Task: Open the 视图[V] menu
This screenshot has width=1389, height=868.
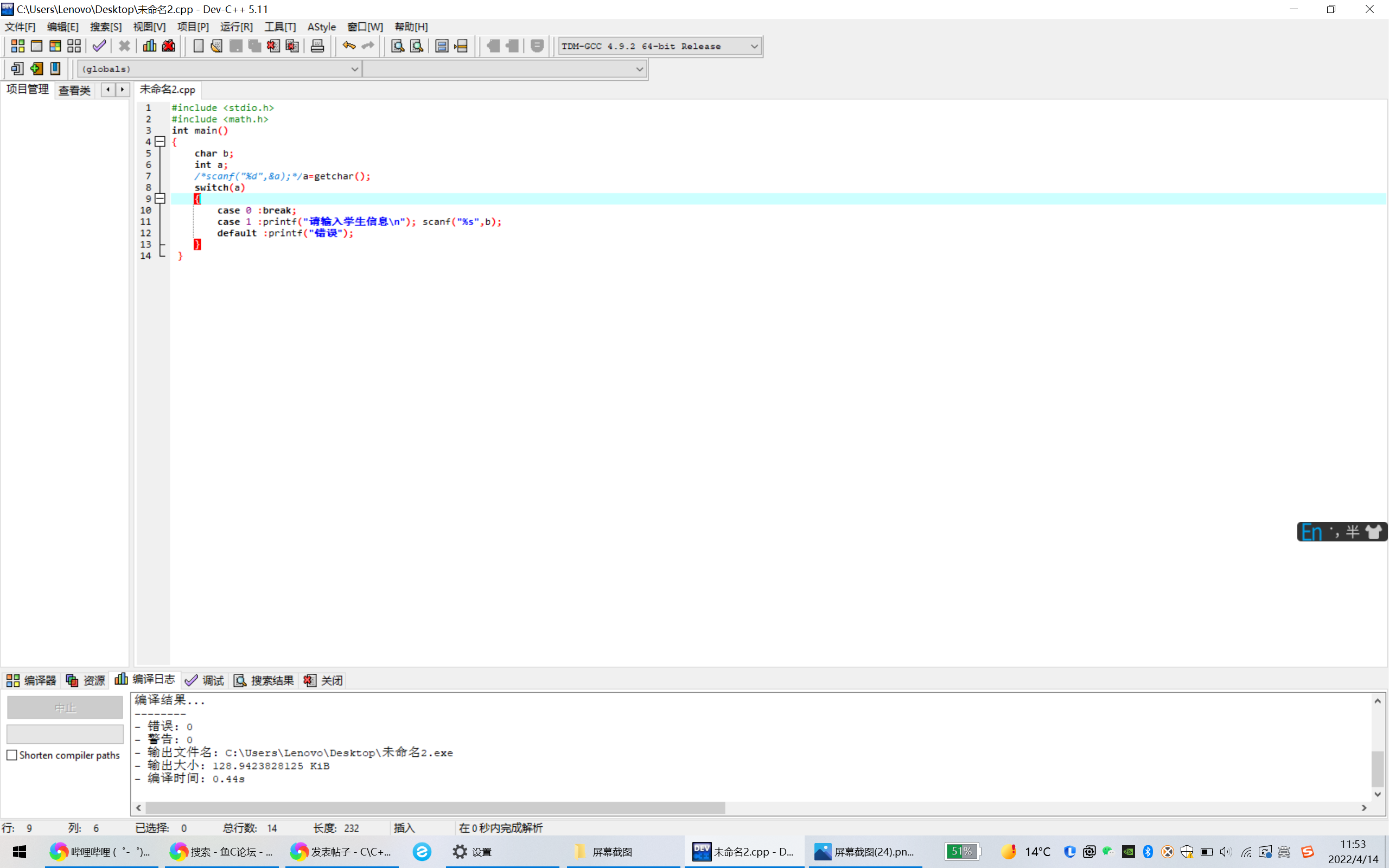Action: (x=149, y=27)
